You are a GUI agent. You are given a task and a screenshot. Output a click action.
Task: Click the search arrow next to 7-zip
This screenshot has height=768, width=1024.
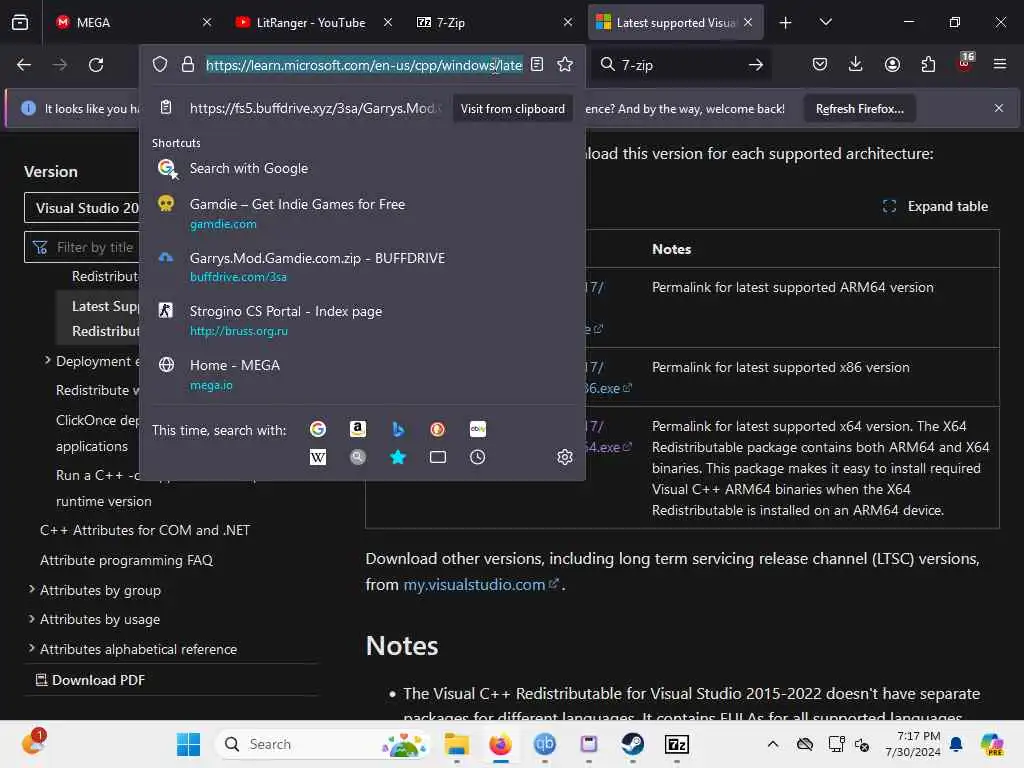(x=756, y=65)
